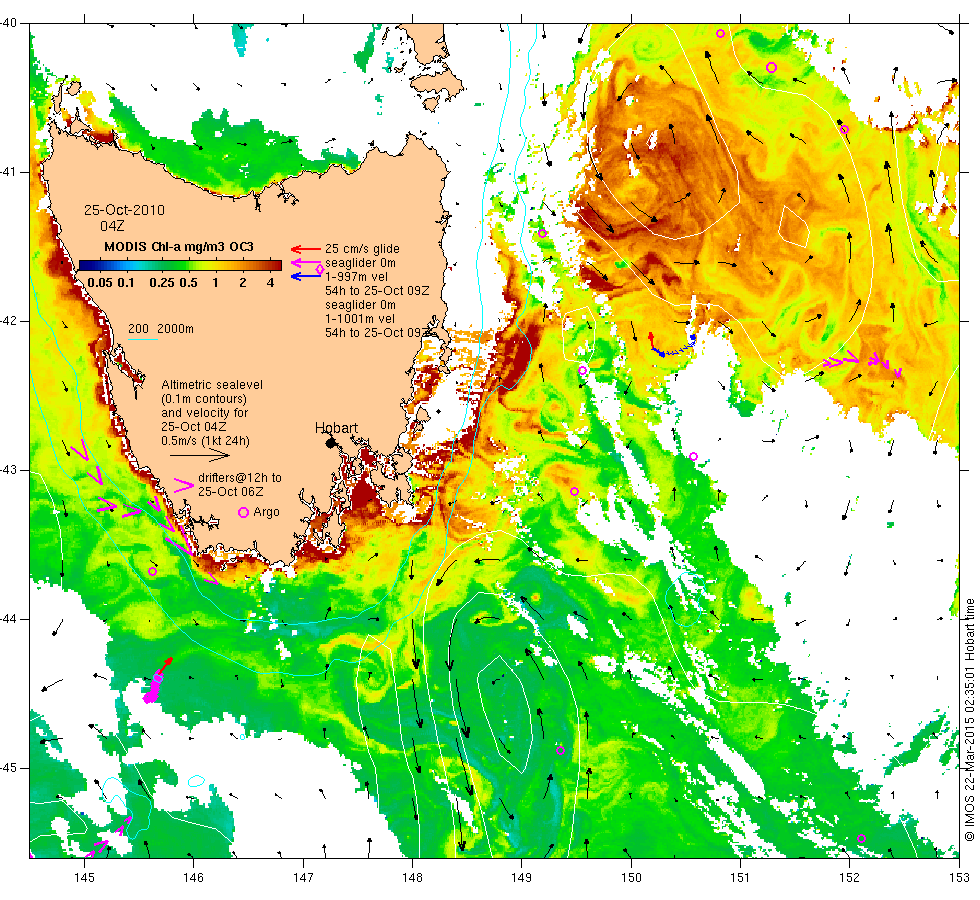Click the Argo float circle near 150.8E 40.1S
980x900 pixels.
(x=721, y=34)
